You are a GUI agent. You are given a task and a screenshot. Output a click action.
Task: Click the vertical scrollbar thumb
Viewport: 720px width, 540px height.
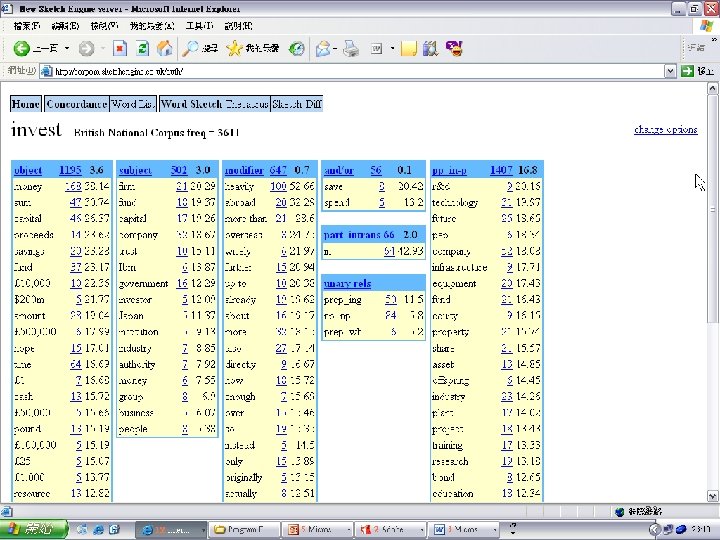coord(713,208)
